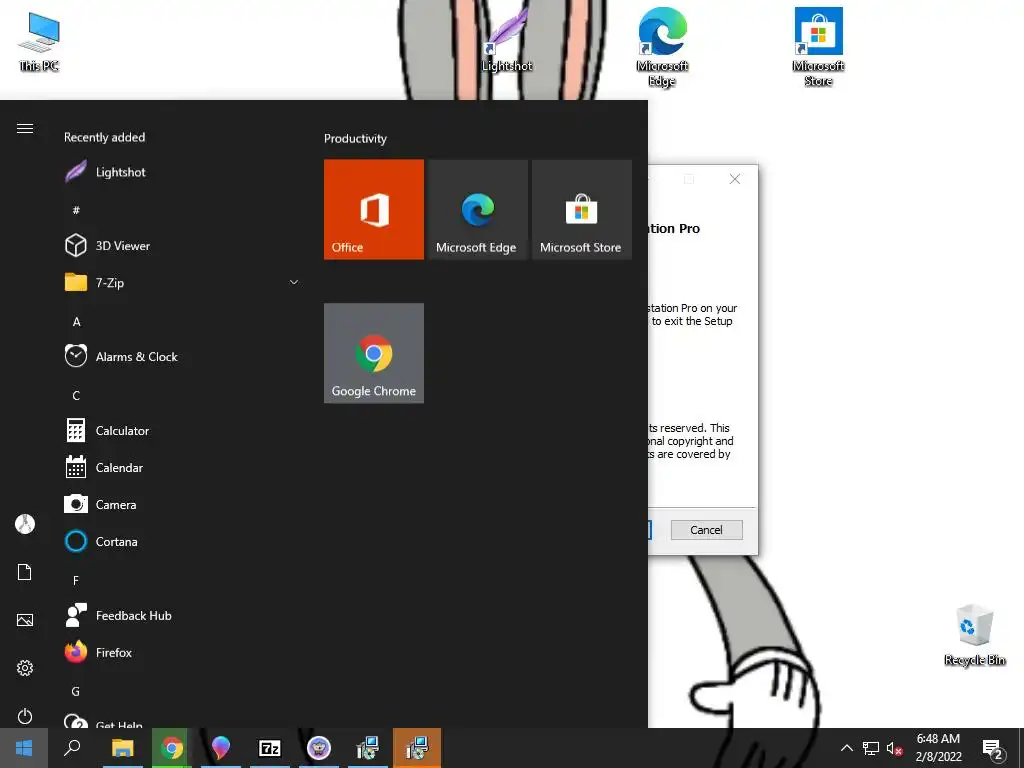Close the setup wizard window
This screenshot has height=768, width=1024.
pyautogui.click(x=735, y=179)
